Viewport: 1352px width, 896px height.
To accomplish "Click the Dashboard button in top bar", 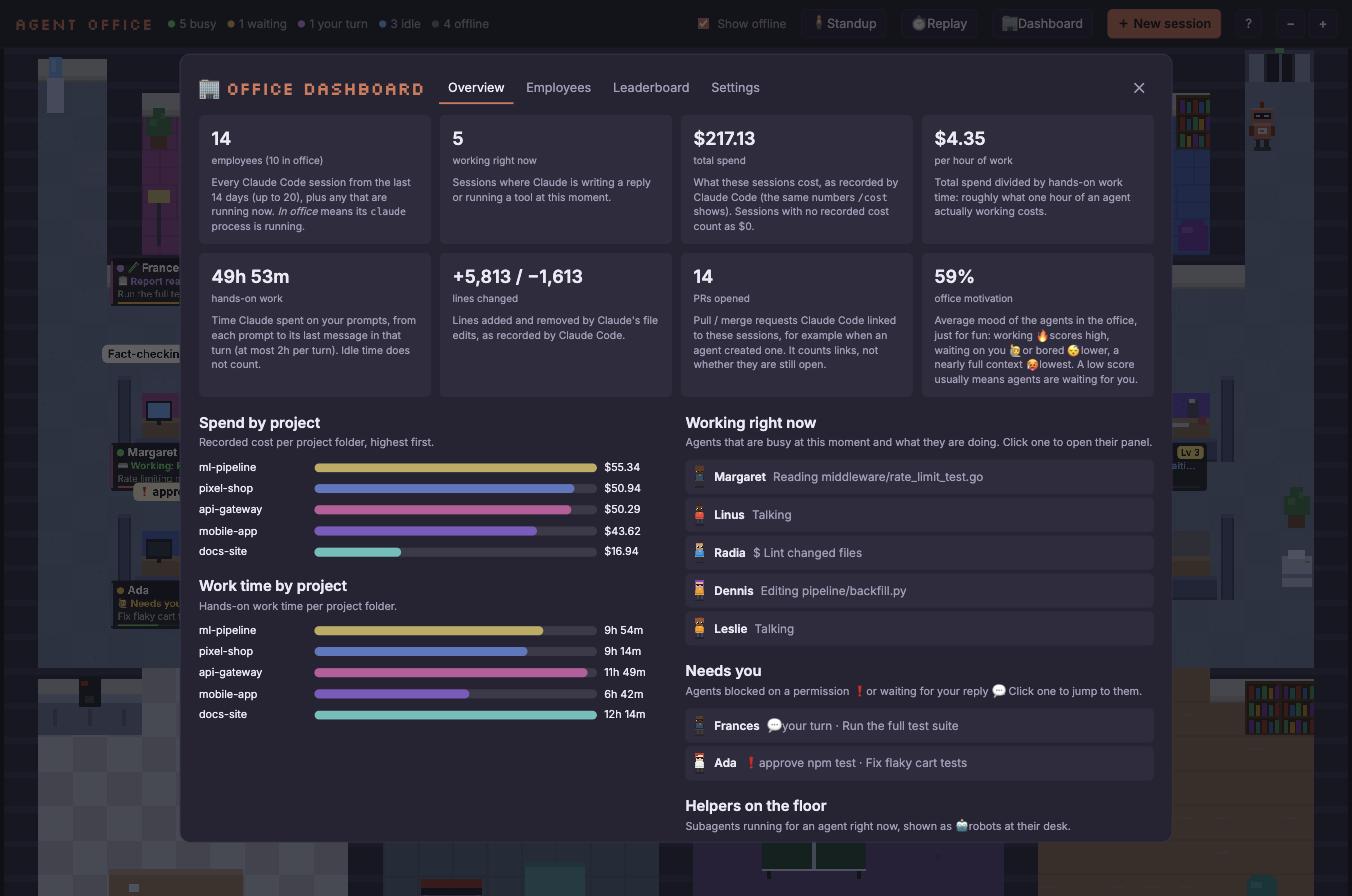I will point(1042,24).
